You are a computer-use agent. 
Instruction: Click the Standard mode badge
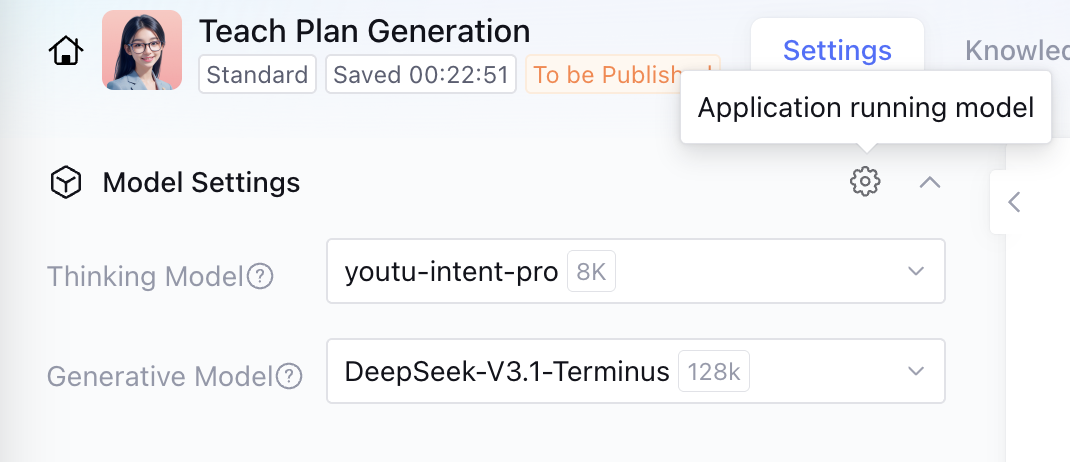click(258, 75)
